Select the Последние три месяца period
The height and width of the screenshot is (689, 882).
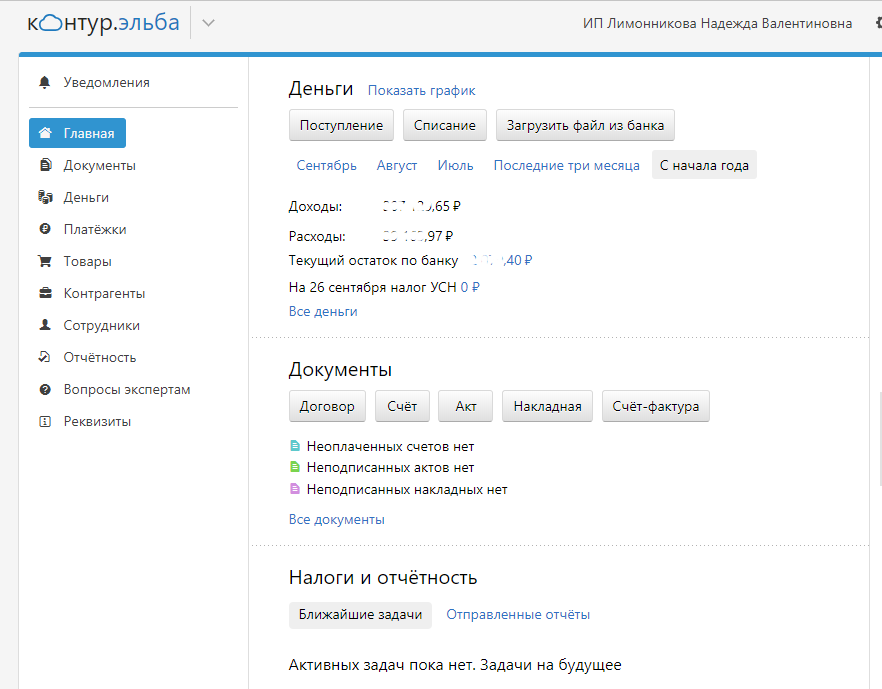click(x=566, y=166)
